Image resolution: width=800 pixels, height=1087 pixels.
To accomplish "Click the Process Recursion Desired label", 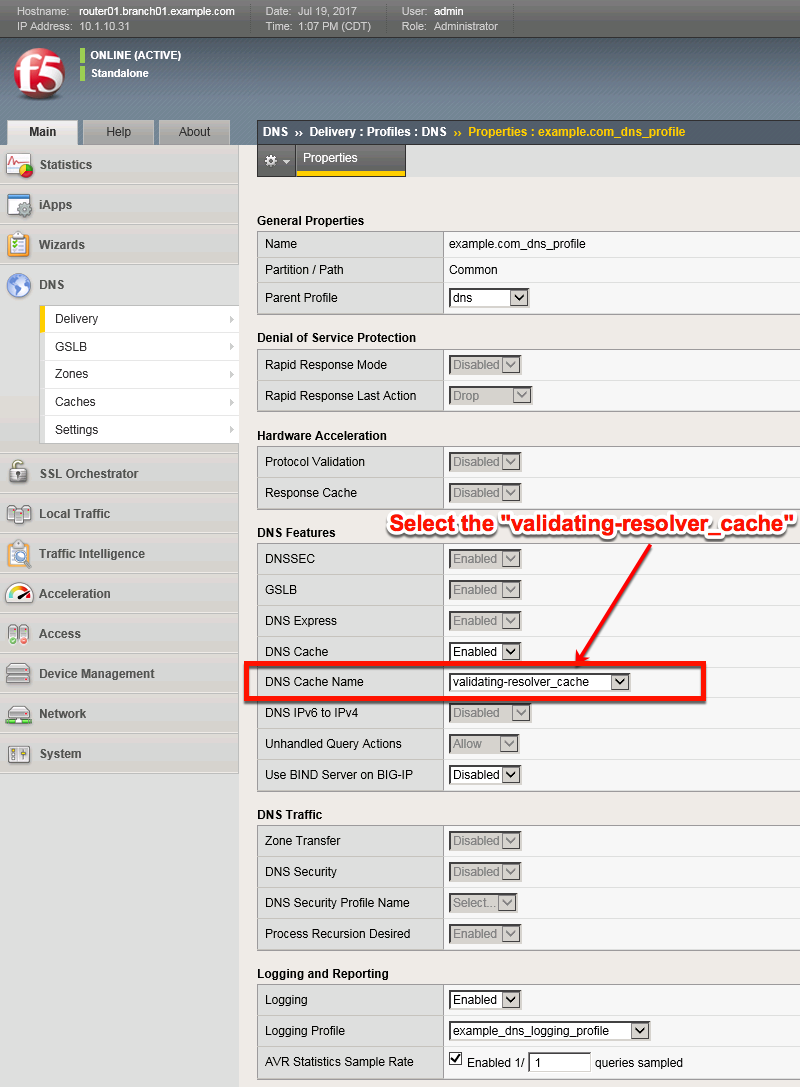I will pyautogui.click(x=338, y=934).
